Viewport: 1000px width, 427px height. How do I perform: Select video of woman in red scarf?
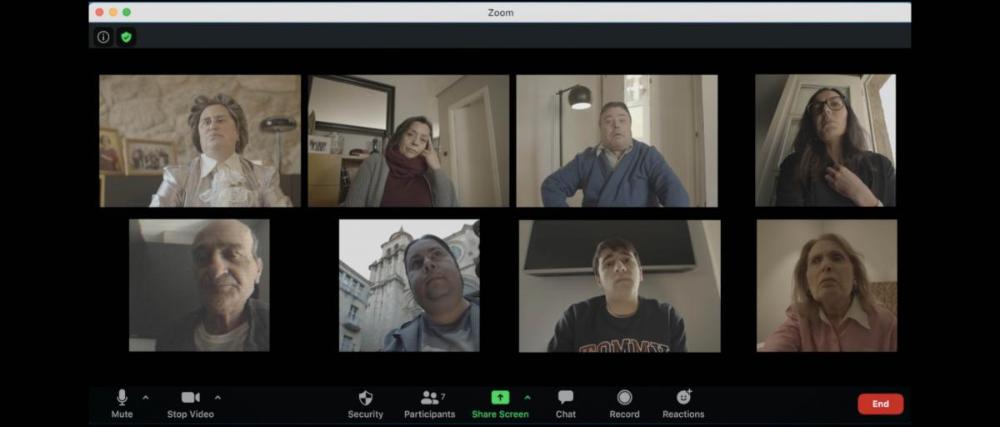409,141
